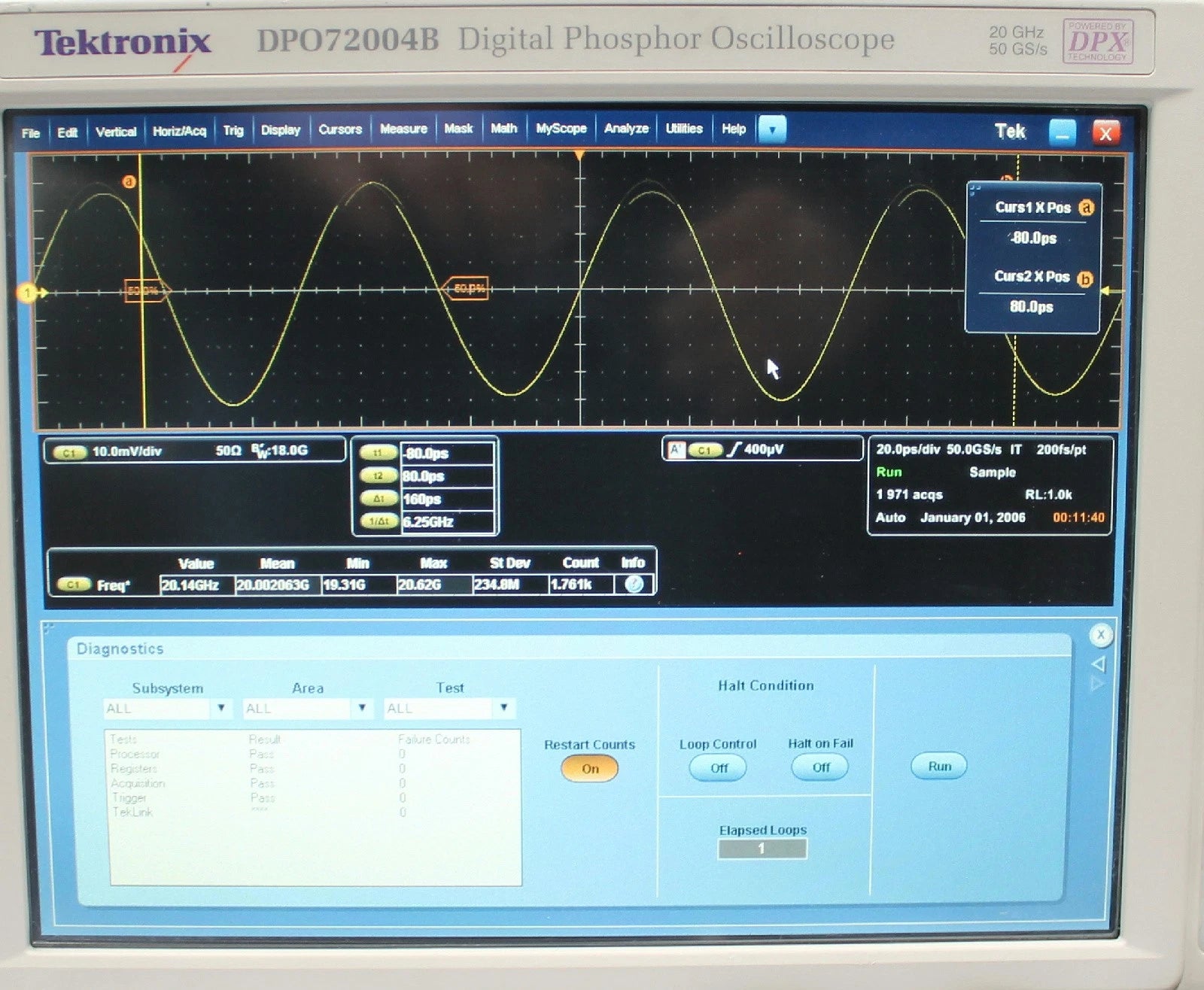Click the 20.0ps/div horizontal scale readout
Viewport: 1204px width, 990px height.
click(x=908, y=449)
